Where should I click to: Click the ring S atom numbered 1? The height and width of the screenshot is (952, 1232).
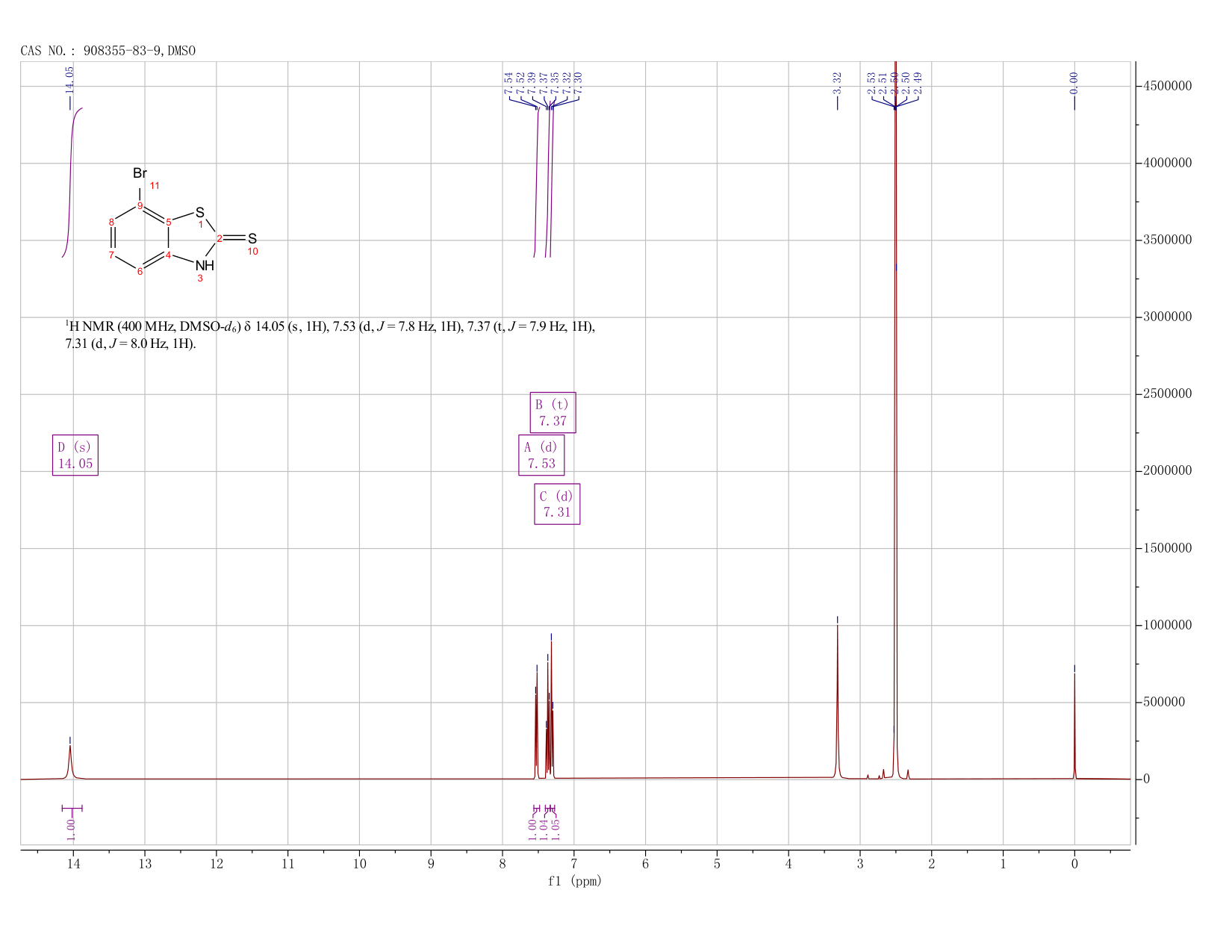coord(200,214)
